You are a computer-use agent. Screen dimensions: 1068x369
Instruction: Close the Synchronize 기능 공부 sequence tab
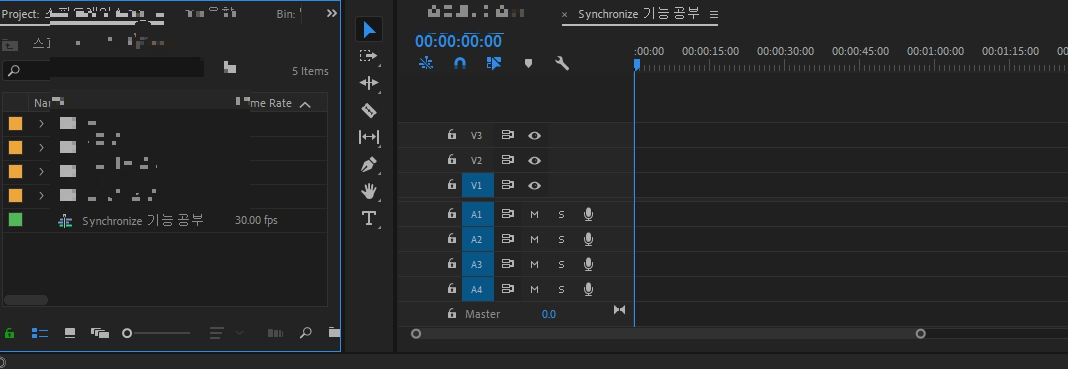[565, 14]
